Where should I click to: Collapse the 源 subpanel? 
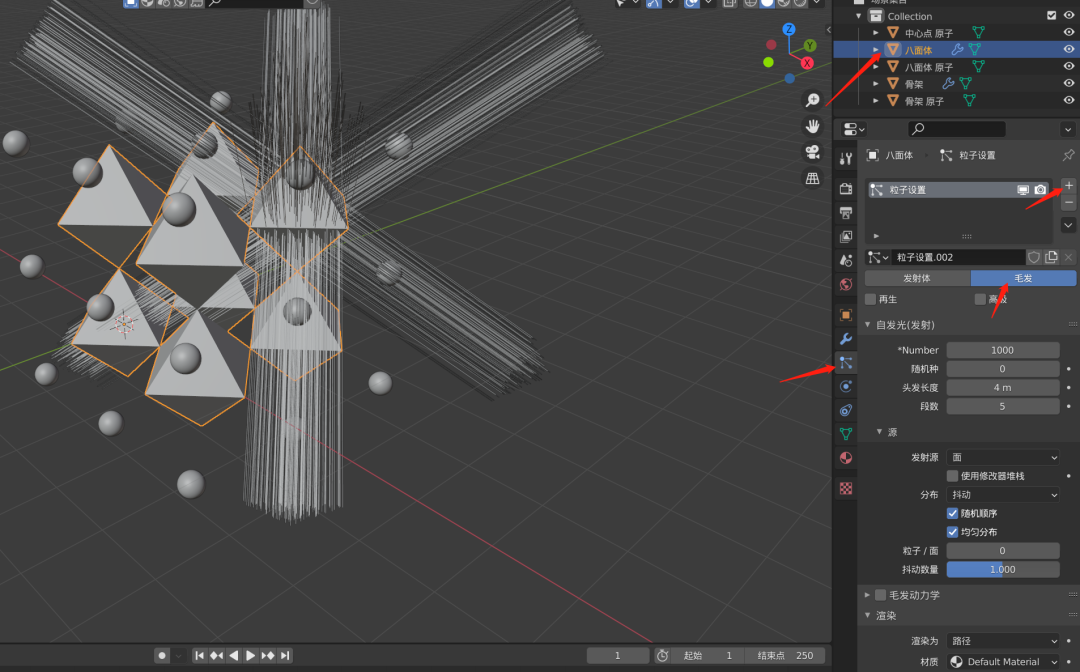(x=880, y=432)
